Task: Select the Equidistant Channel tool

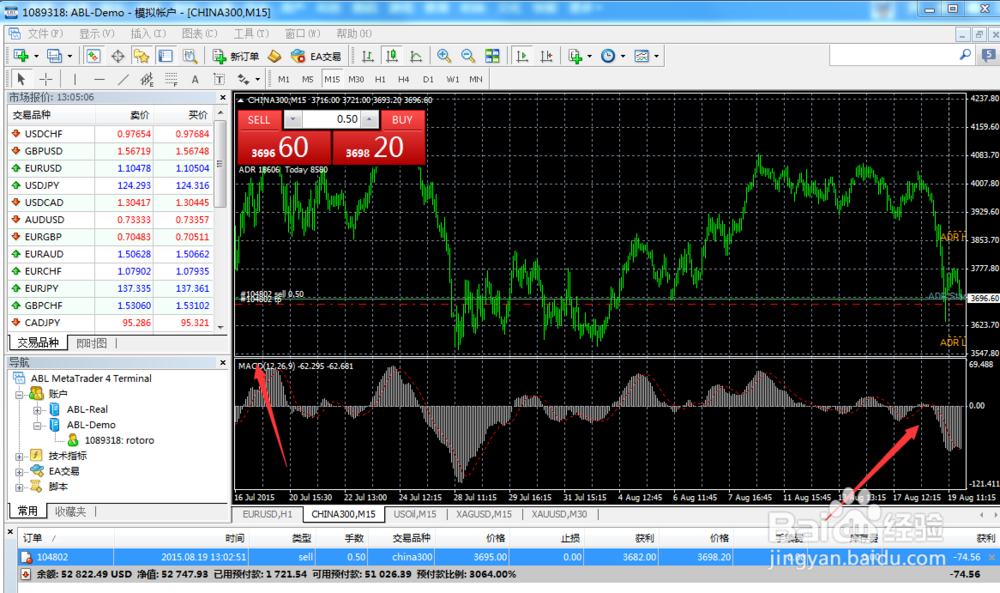Action: coord(147,79)
